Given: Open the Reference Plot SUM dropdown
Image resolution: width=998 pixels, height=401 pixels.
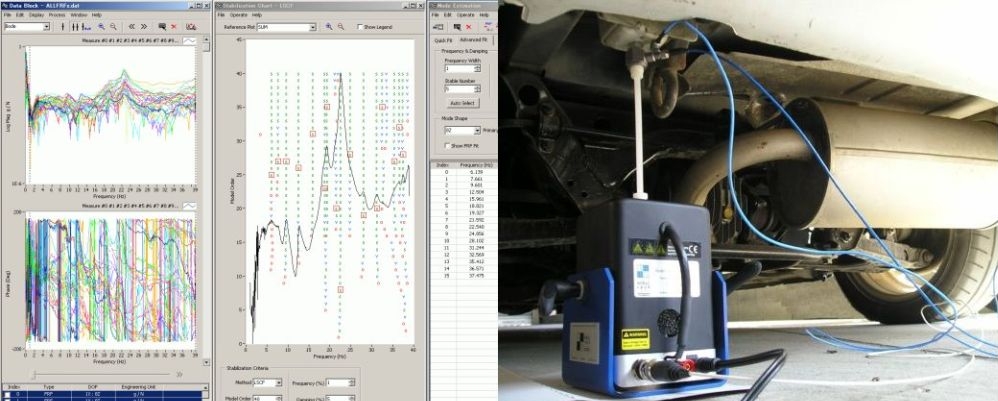Looking at the screenshot, I should pyautogui.click(x=313, y=27).
